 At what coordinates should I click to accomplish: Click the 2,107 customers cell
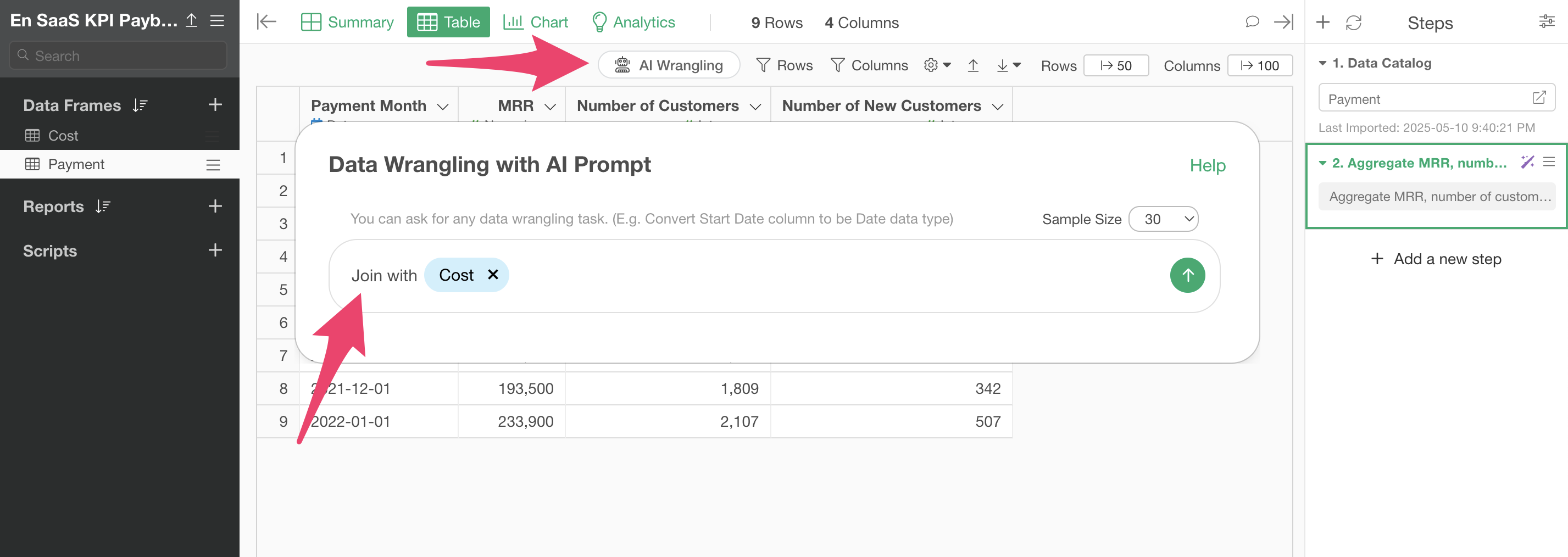(x=668, y=421)
